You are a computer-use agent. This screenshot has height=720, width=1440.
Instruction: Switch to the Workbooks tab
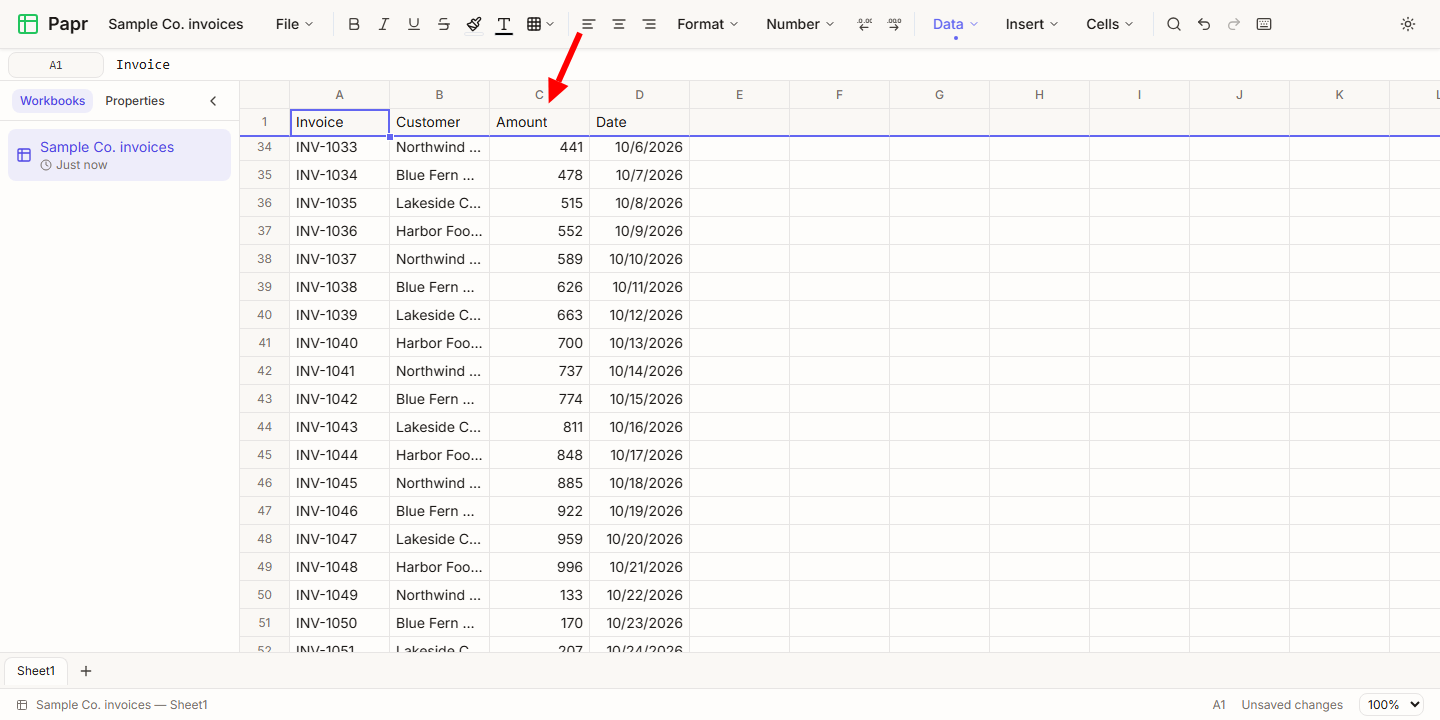(53, 101)
